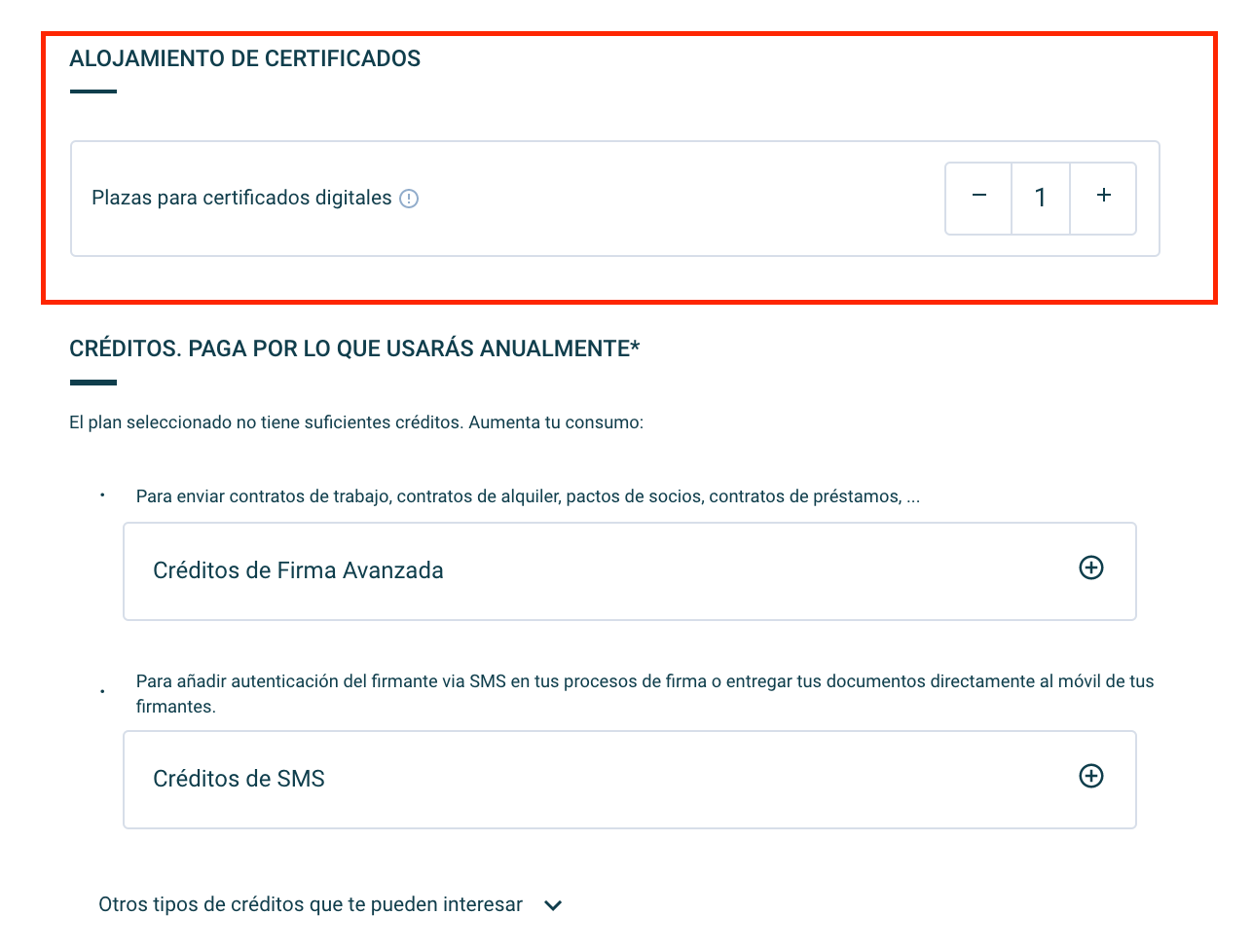Click the certificate slots quantity field
This screenshot has height=952, width=1252.
1040,199
